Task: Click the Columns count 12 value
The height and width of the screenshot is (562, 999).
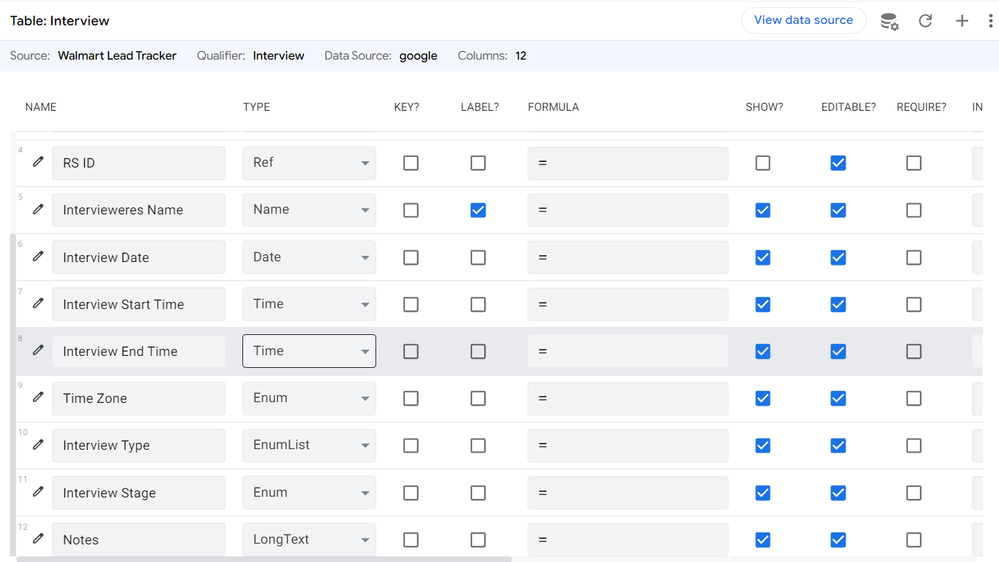Action: (x=521, y=55)
